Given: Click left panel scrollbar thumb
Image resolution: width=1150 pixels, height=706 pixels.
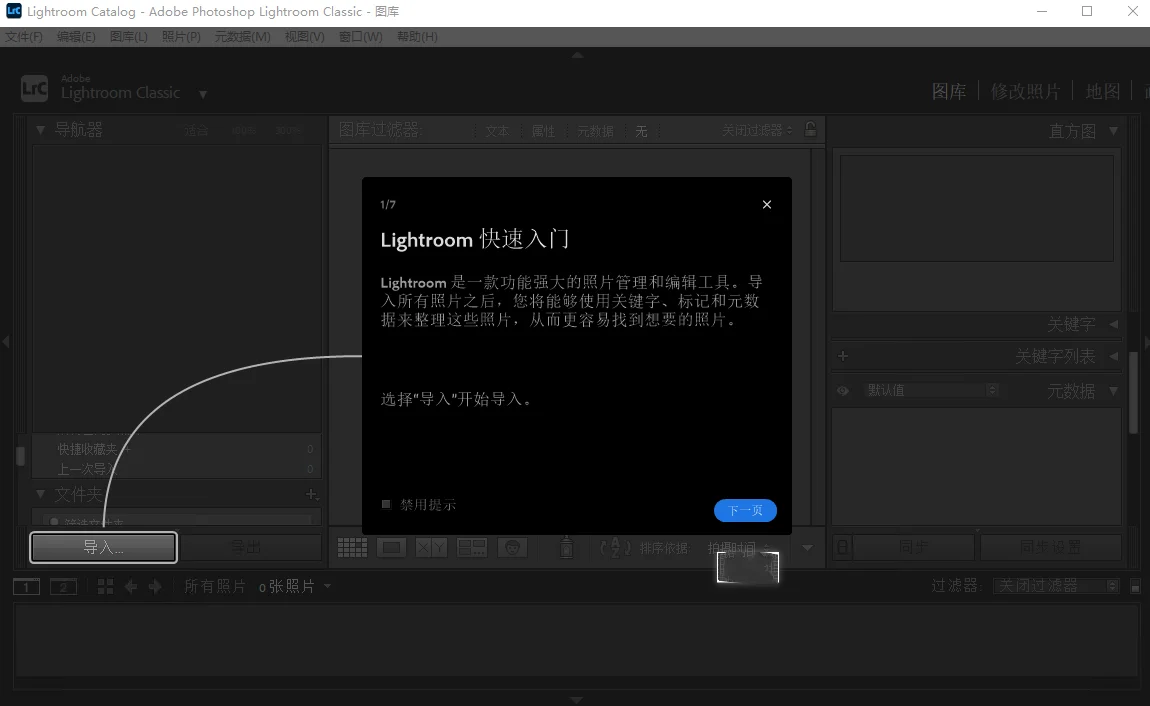Looking at the screenshot, I should (x=21, y=456).
